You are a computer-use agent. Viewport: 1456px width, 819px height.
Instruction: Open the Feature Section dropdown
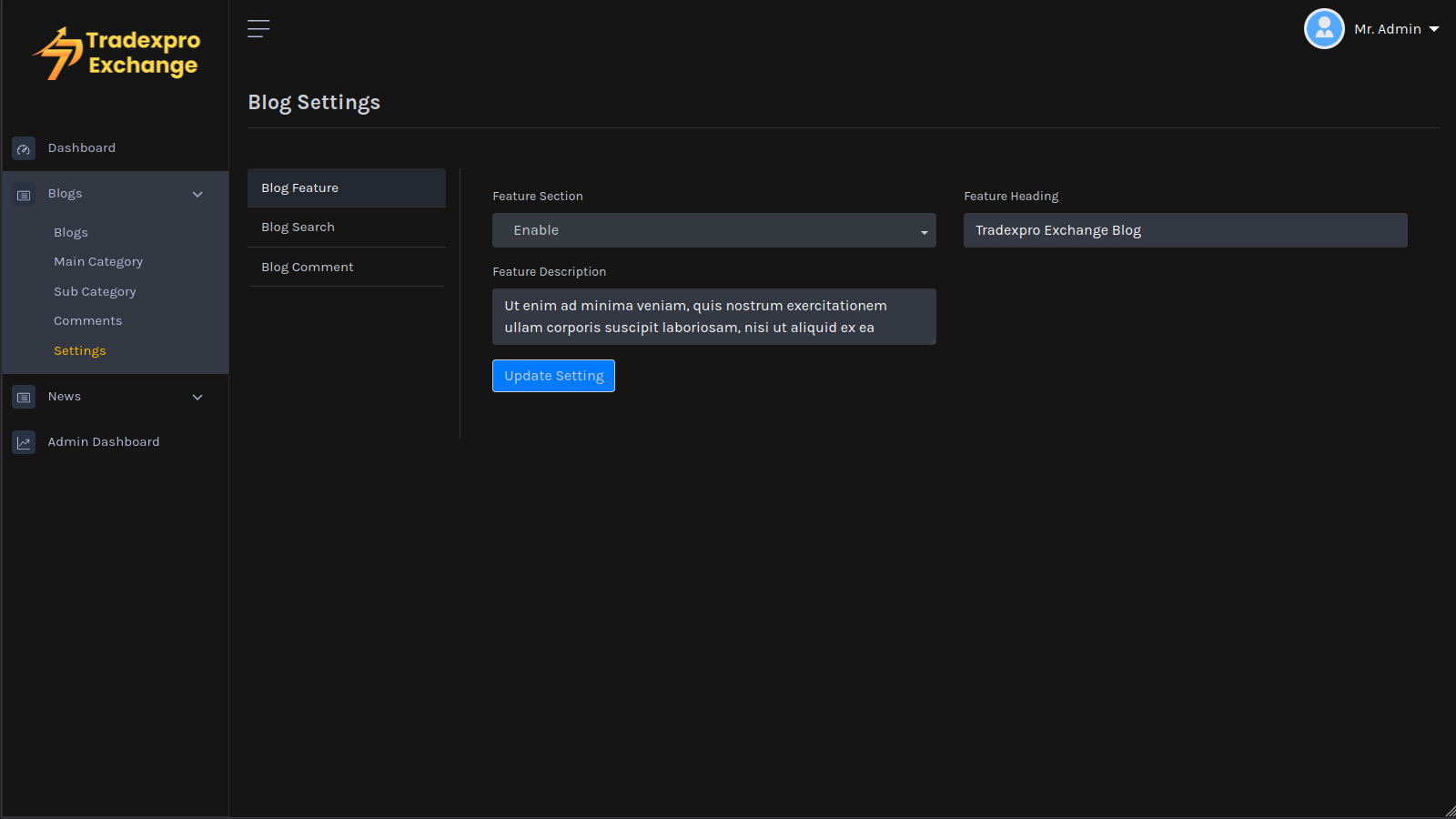(x=713, y=230)
